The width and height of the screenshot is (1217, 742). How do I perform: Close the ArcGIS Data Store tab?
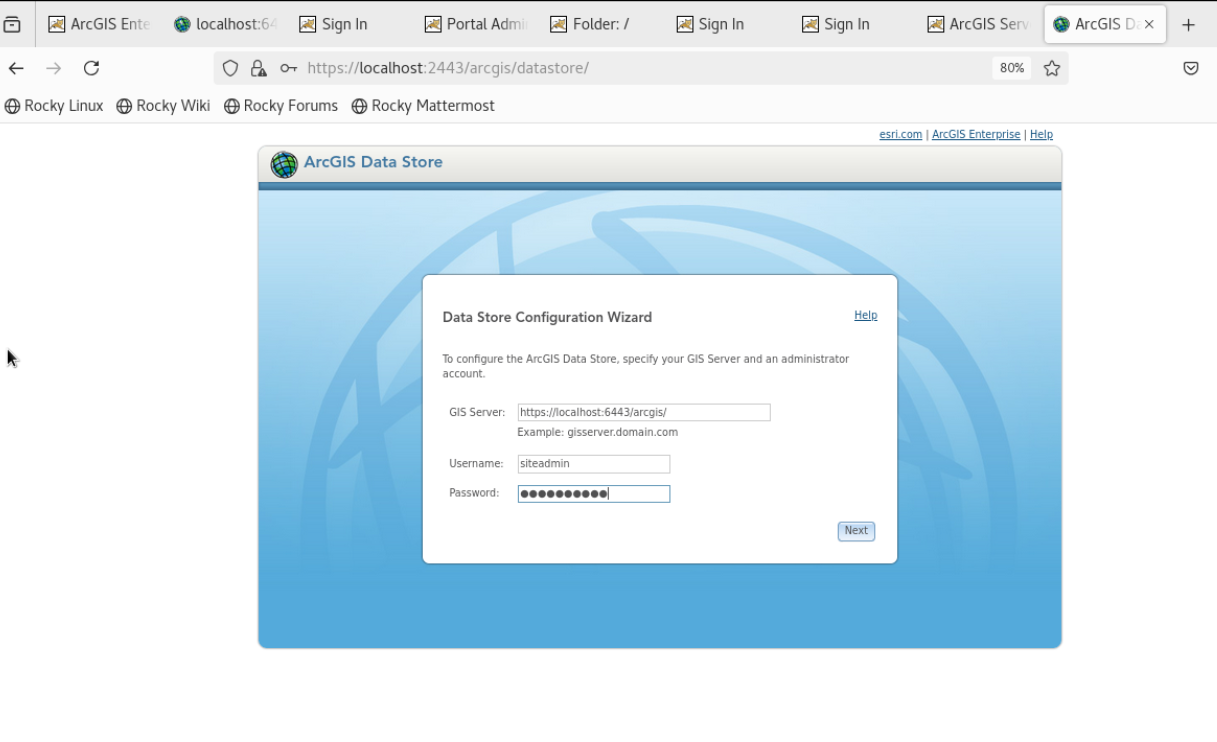pyautogui.click(x=1149, y=24)
